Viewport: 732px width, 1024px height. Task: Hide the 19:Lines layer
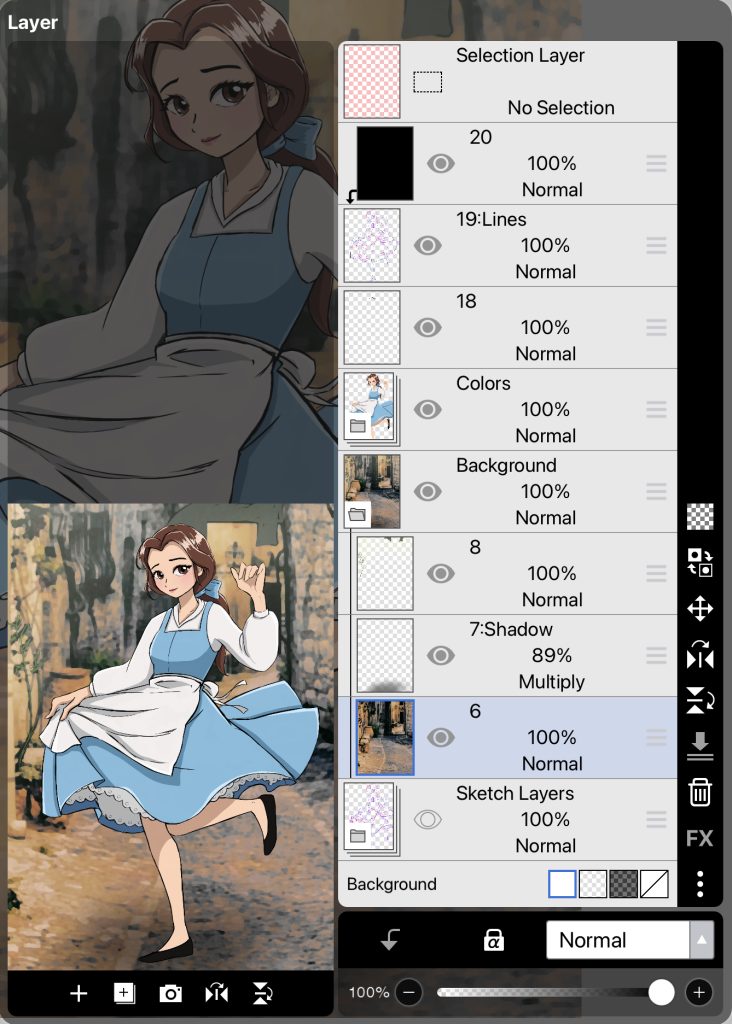pyautogui.click(x=428, y=245)
